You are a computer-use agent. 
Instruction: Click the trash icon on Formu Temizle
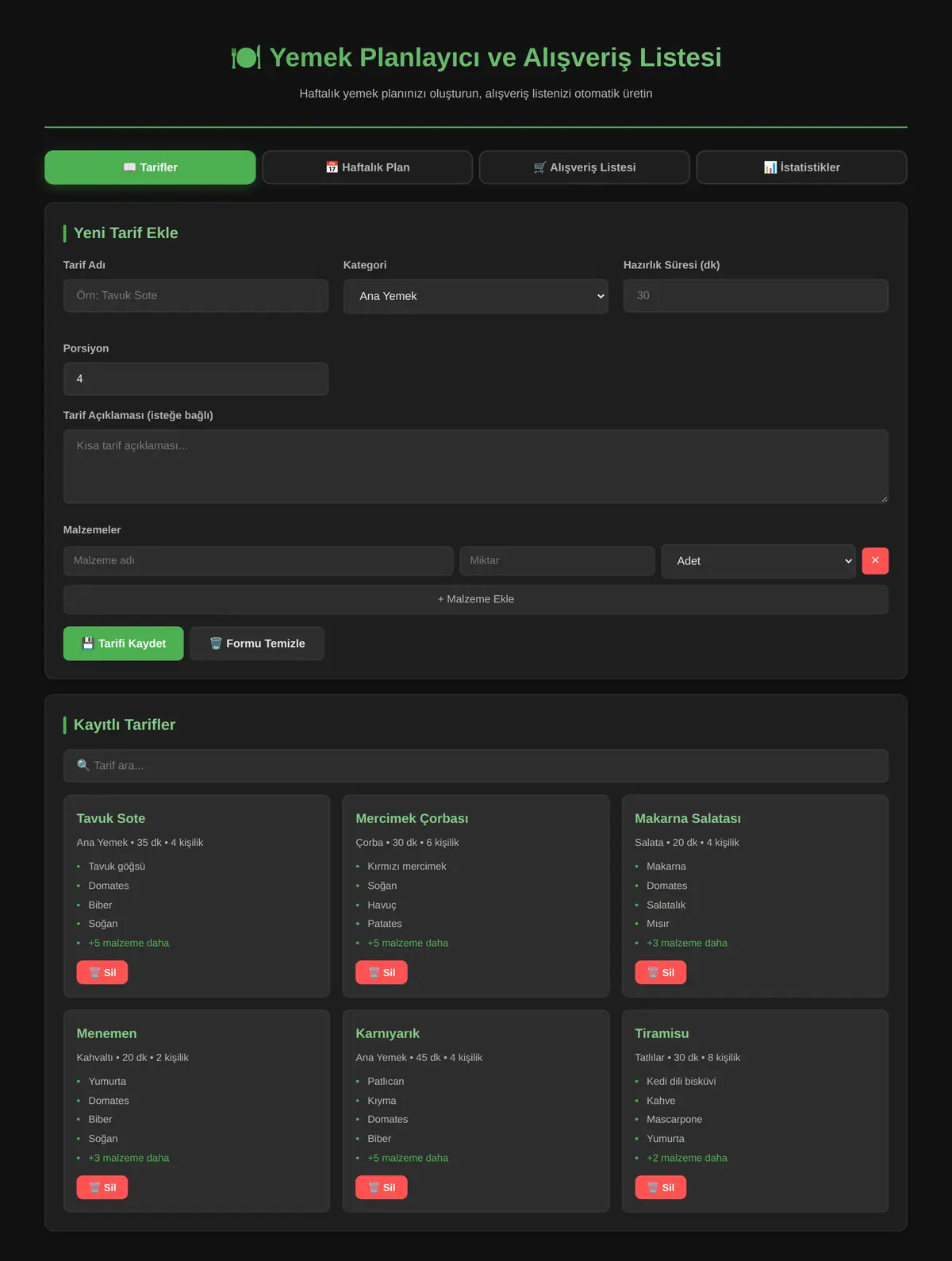[x=216, y=644]
